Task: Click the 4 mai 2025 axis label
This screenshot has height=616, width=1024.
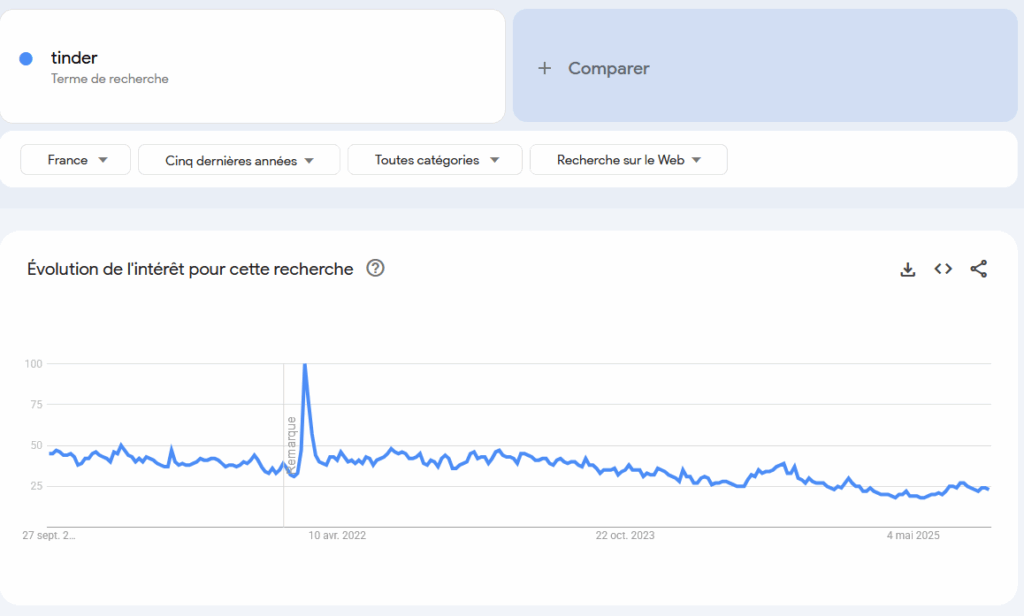Action: [913, 535]
